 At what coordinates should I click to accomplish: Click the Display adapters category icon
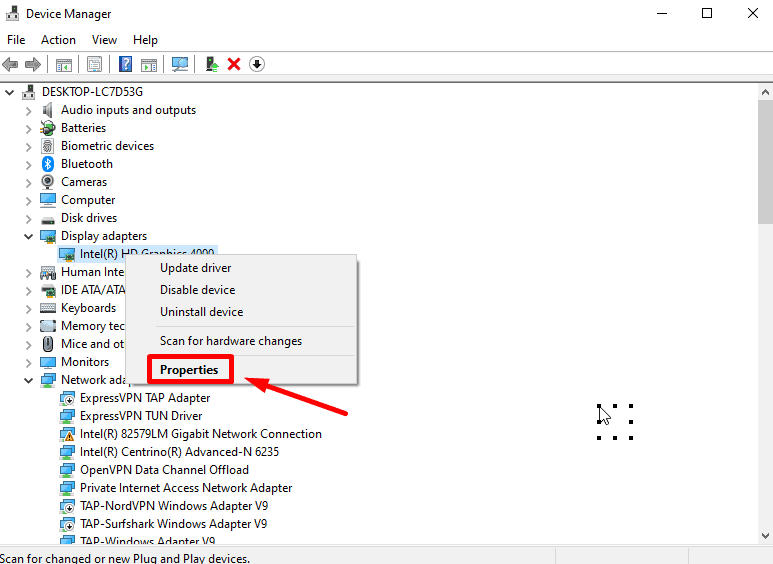(x=48, y=237)
